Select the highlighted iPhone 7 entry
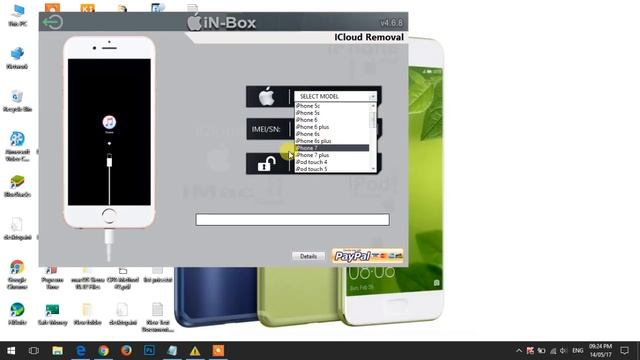 coord(332,148)
